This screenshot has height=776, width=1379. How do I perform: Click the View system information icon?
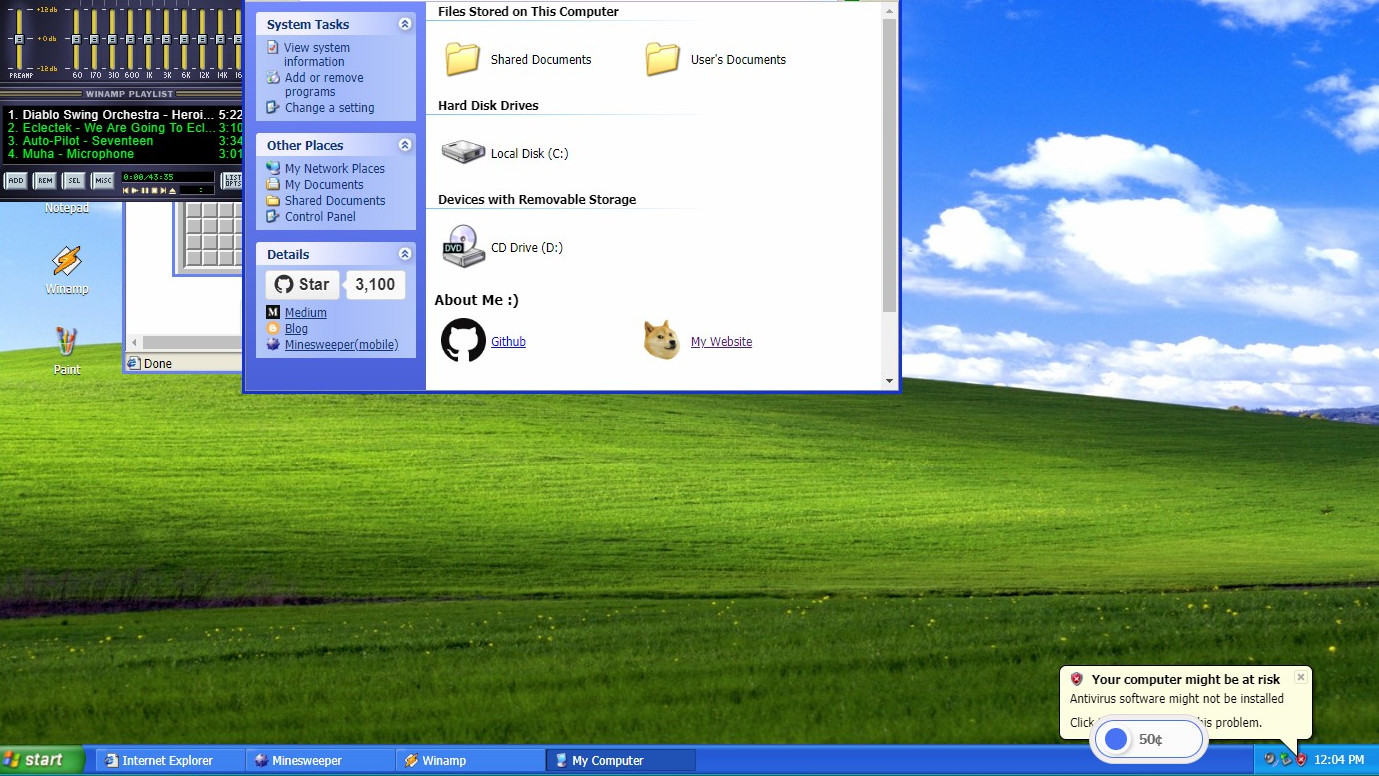coord(273,48)
